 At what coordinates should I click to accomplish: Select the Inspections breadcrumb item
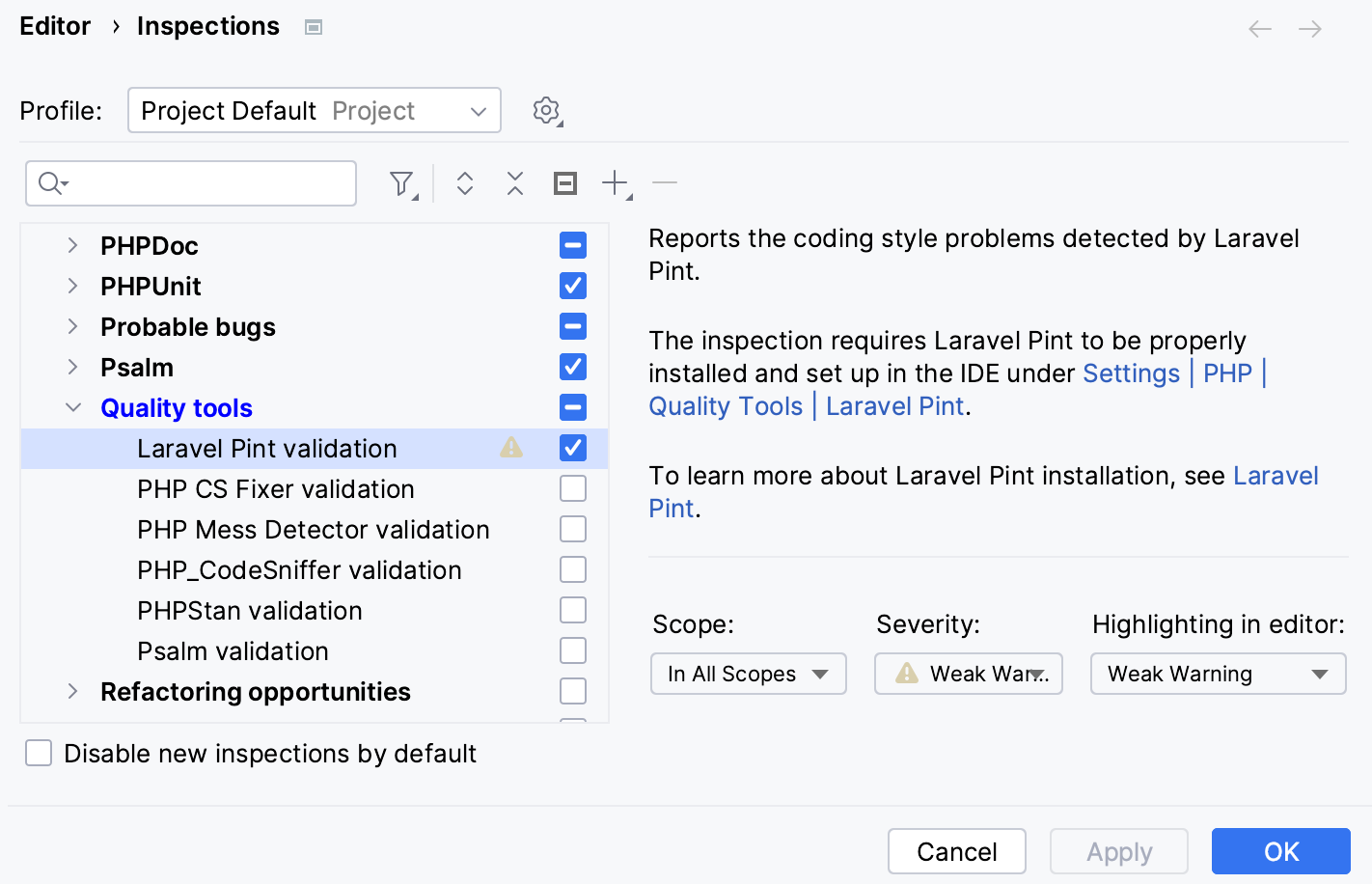click(x=207, y=26)
